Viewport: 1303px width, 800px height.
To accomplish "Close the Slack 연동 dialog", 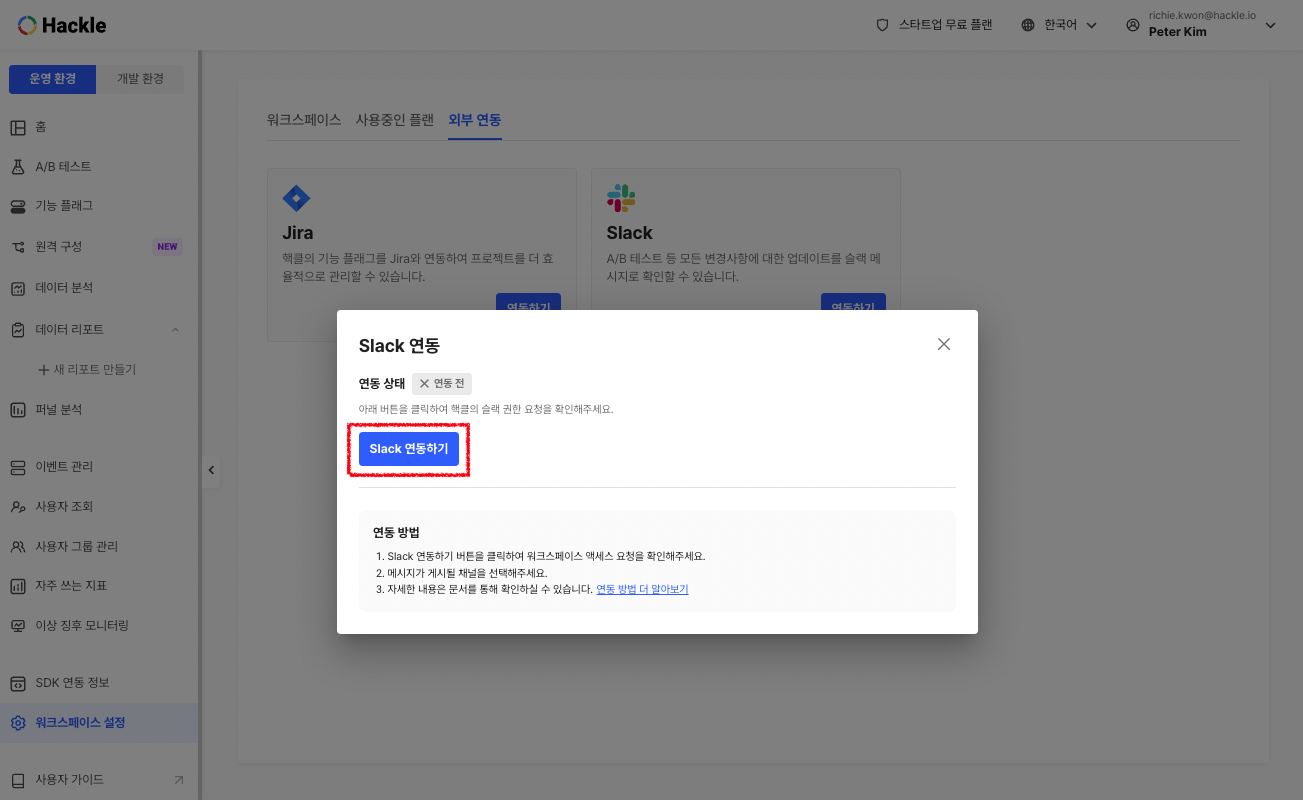I will (x=944, y=344).
